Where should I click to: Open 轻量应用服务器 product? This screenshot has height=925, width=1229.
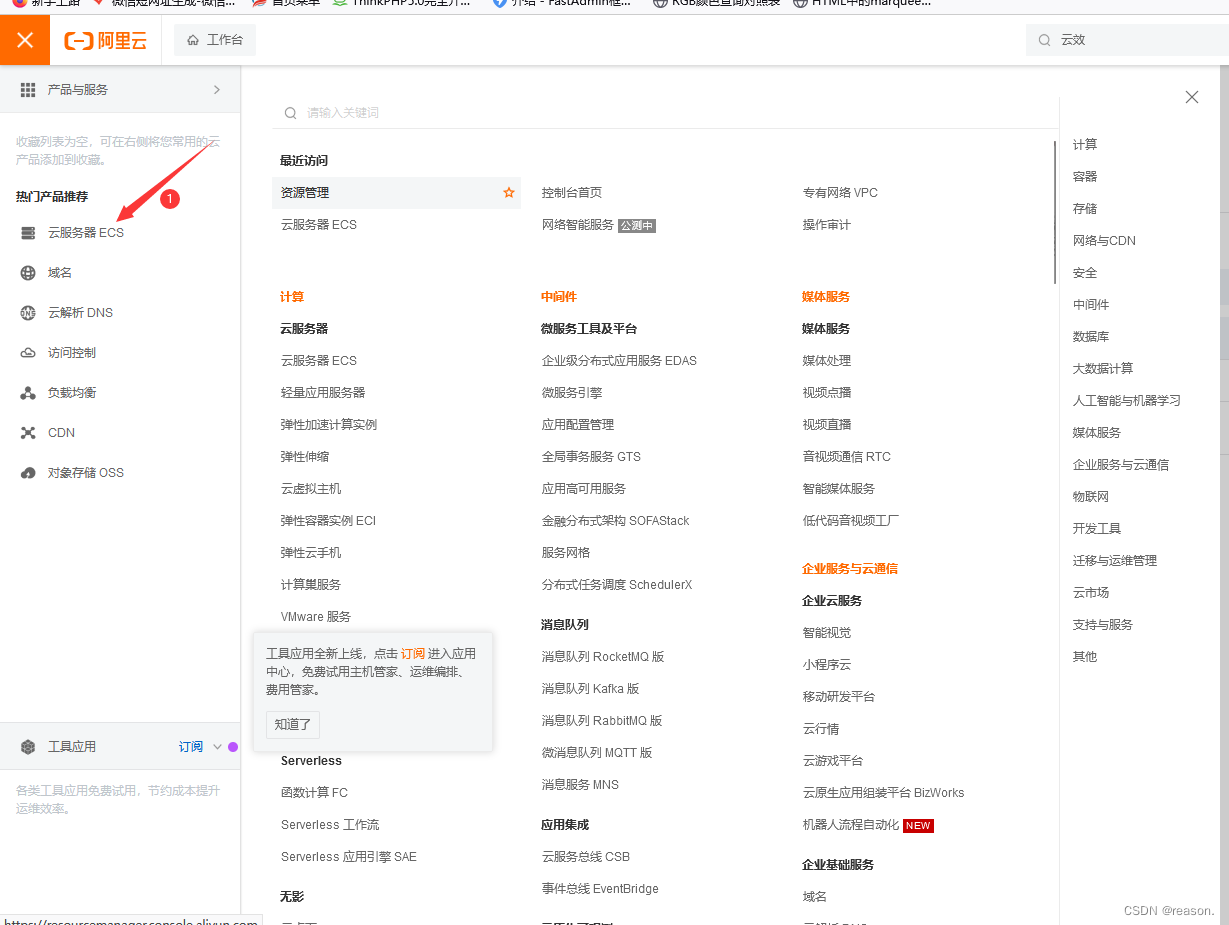[x=323, y=393]
